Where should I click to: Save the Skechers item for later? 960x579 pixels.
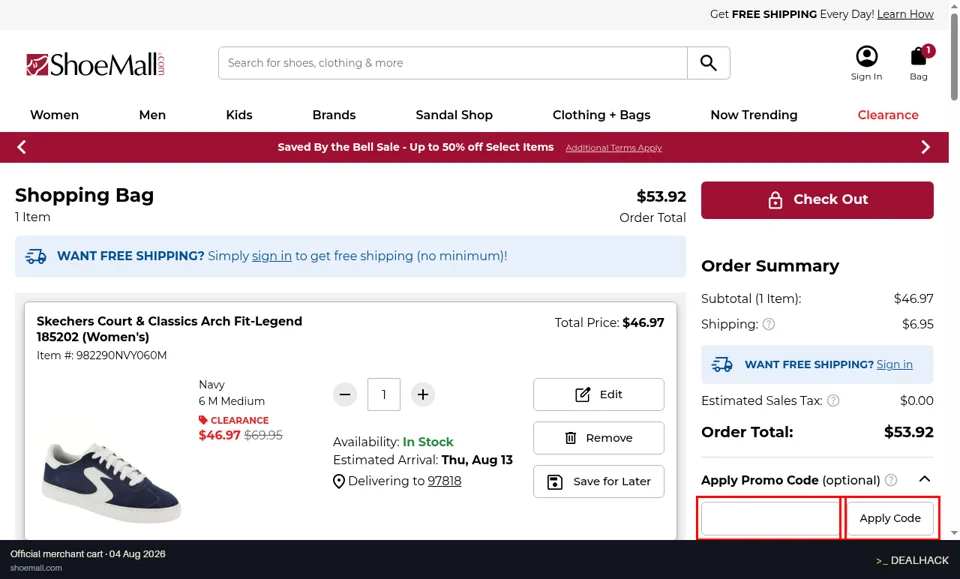click(599, 482)
